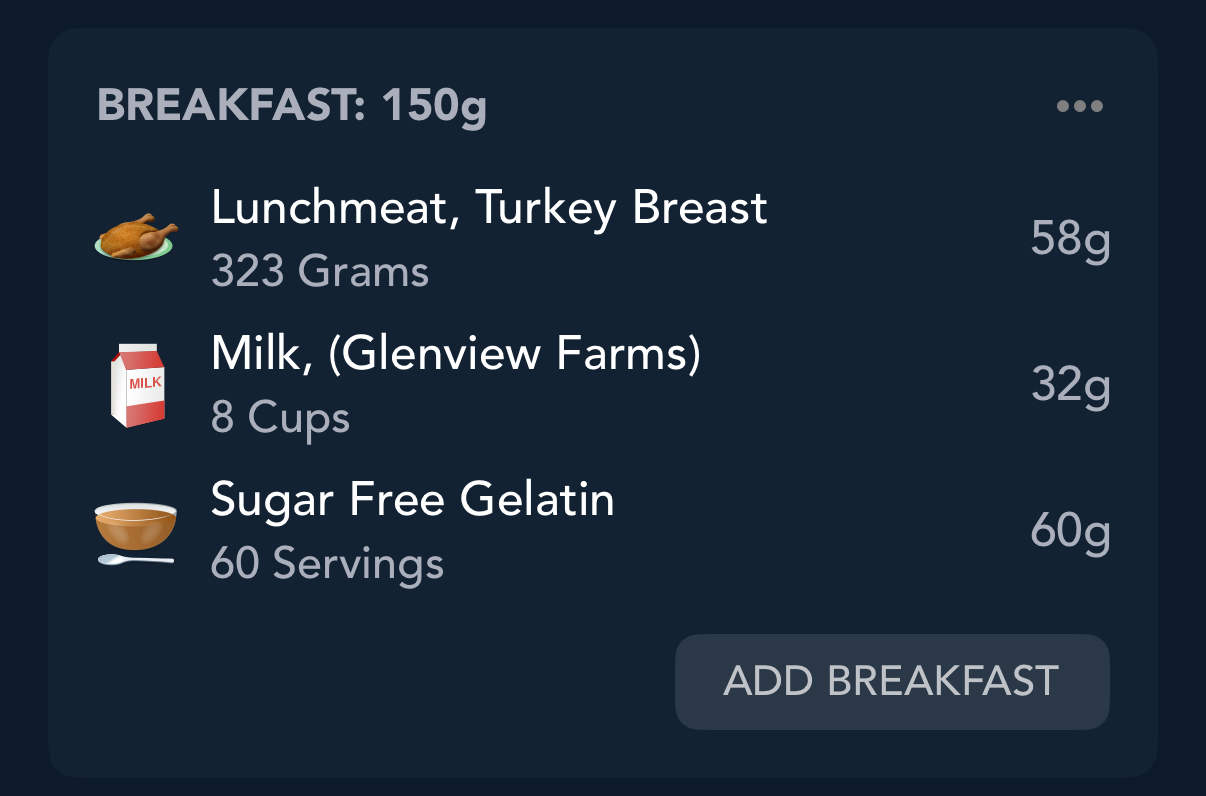This screenshot has height=796, width=1206.
Task: Click the gelatin bowl icon
Action: pyautogui.click(x=136, y=525)
